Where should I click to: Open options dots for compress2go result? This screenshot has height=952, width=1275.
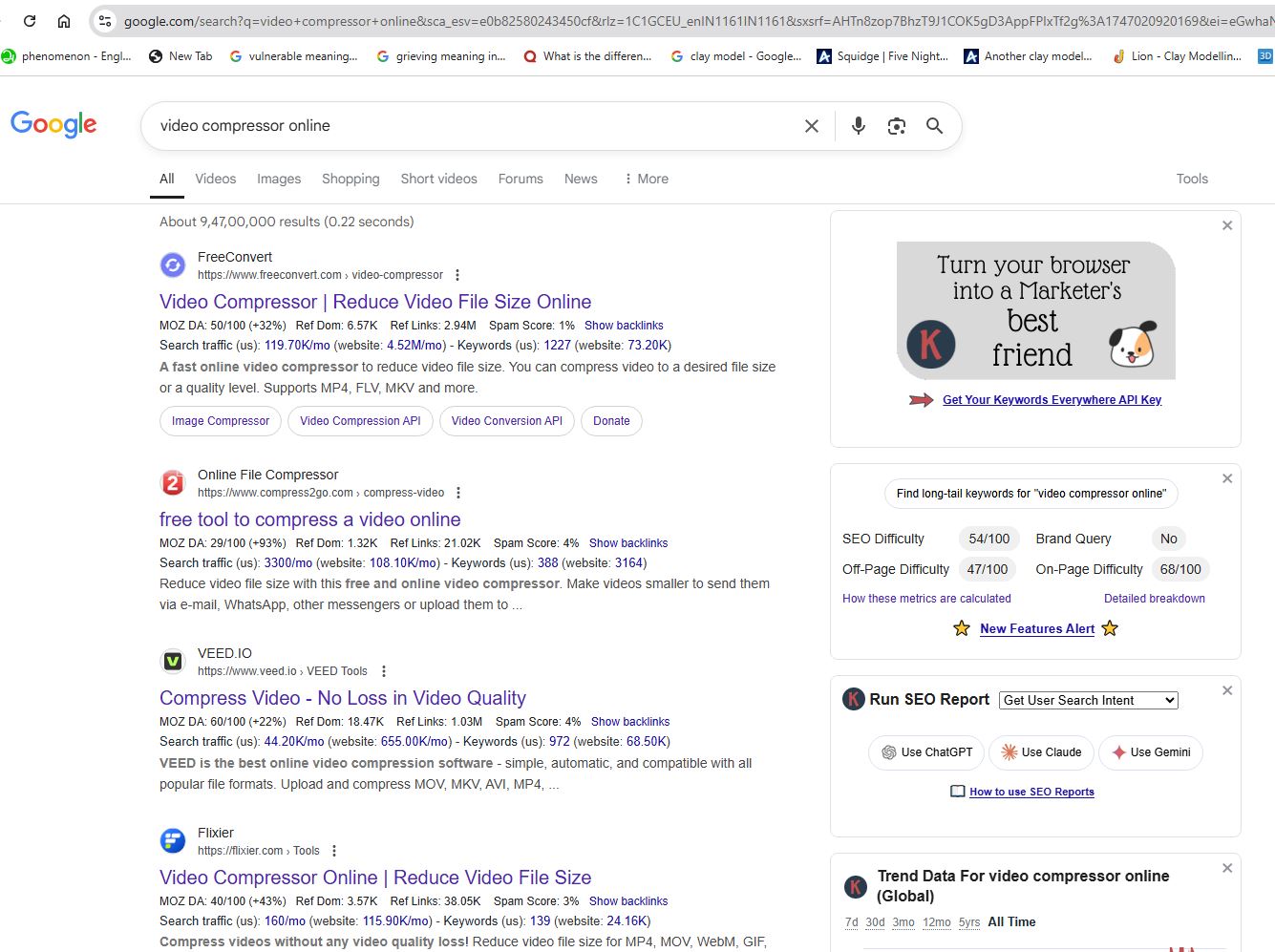pos(458,493)
